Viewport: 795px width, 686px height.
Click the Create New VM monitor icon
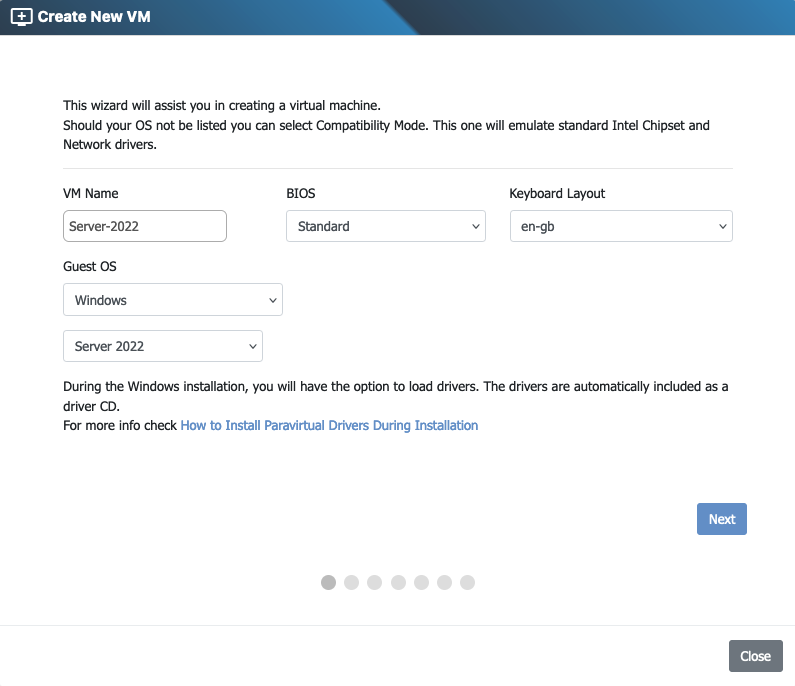[x=21, y=17]
